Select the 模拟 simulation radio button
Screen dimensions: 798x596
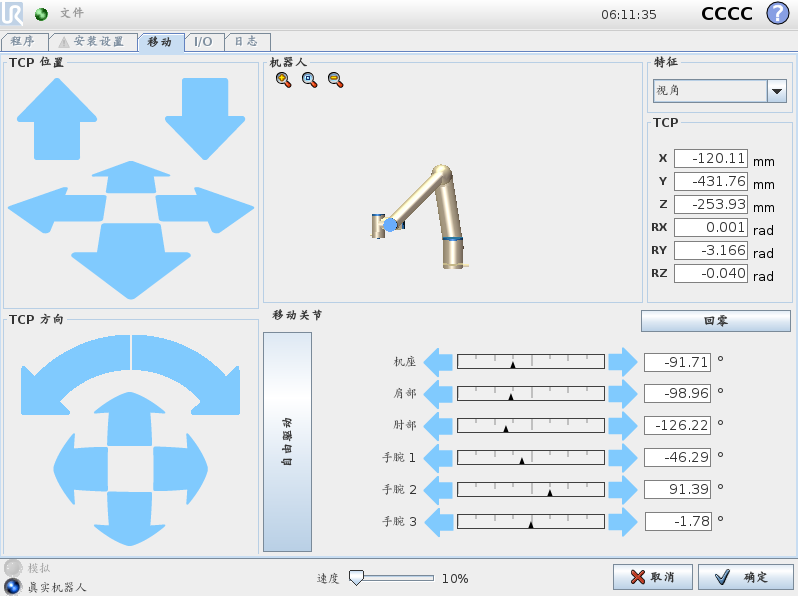[x=13, y=567]
